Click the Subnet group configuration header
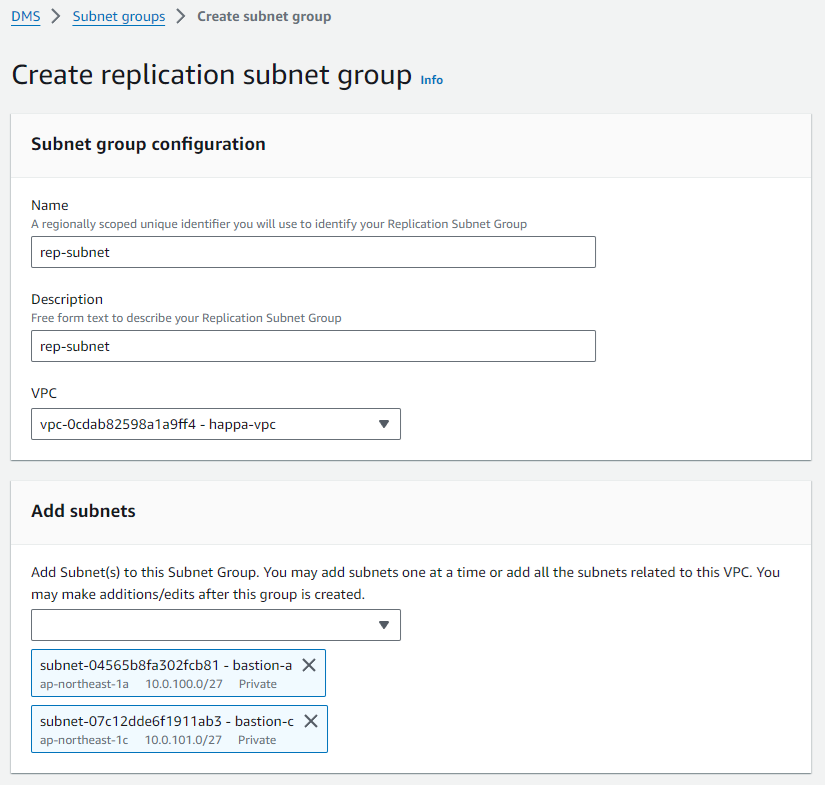 tap(148, 144)
